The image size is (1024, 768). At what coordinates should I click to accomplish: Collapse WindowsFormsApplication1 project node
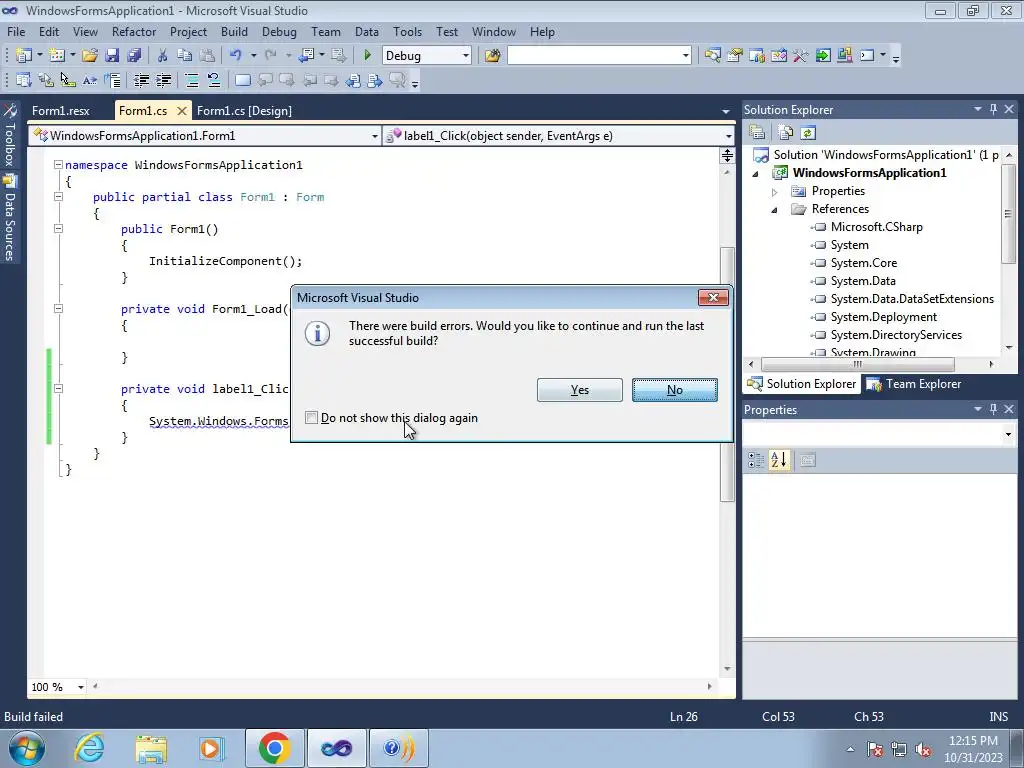[756, 173]
